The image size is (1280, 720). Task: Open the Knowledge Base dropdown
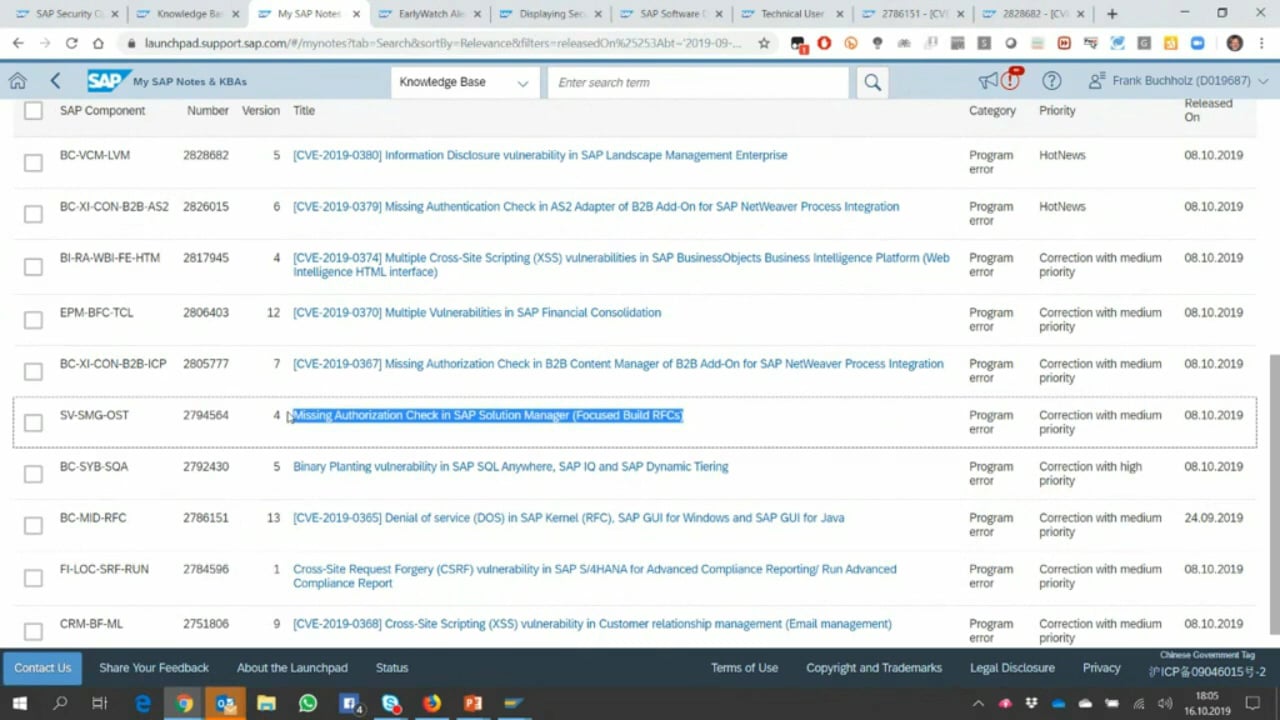coord(464,83)
